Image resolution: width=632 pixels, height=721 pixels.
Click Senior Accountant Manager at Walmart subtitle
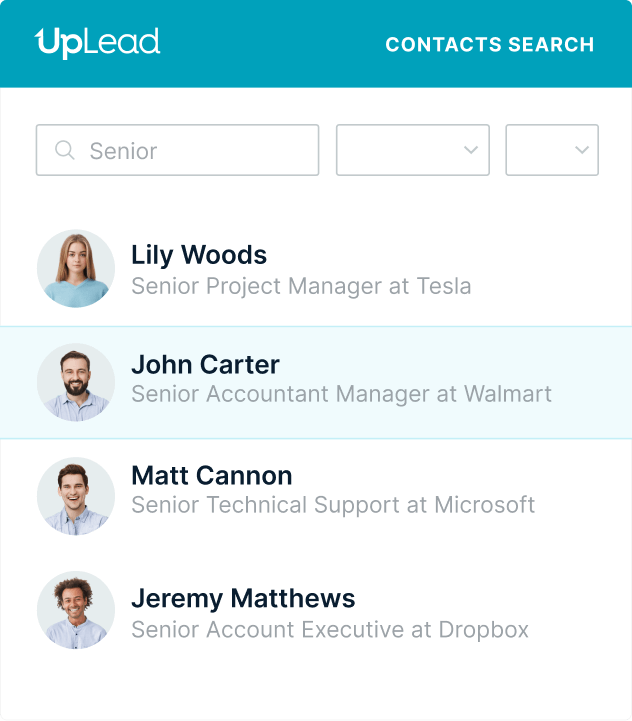point(341,394)
